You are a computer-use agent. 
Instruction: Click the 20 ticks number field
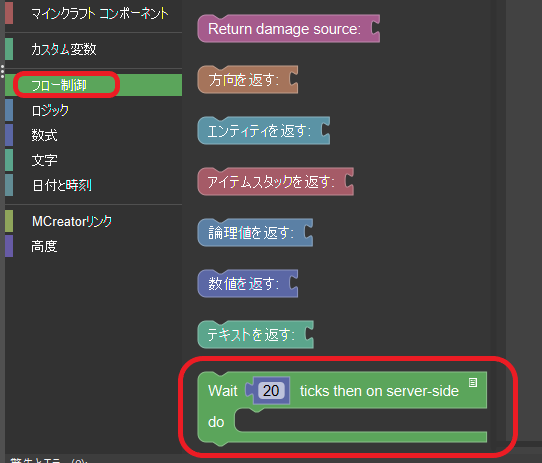271,391
